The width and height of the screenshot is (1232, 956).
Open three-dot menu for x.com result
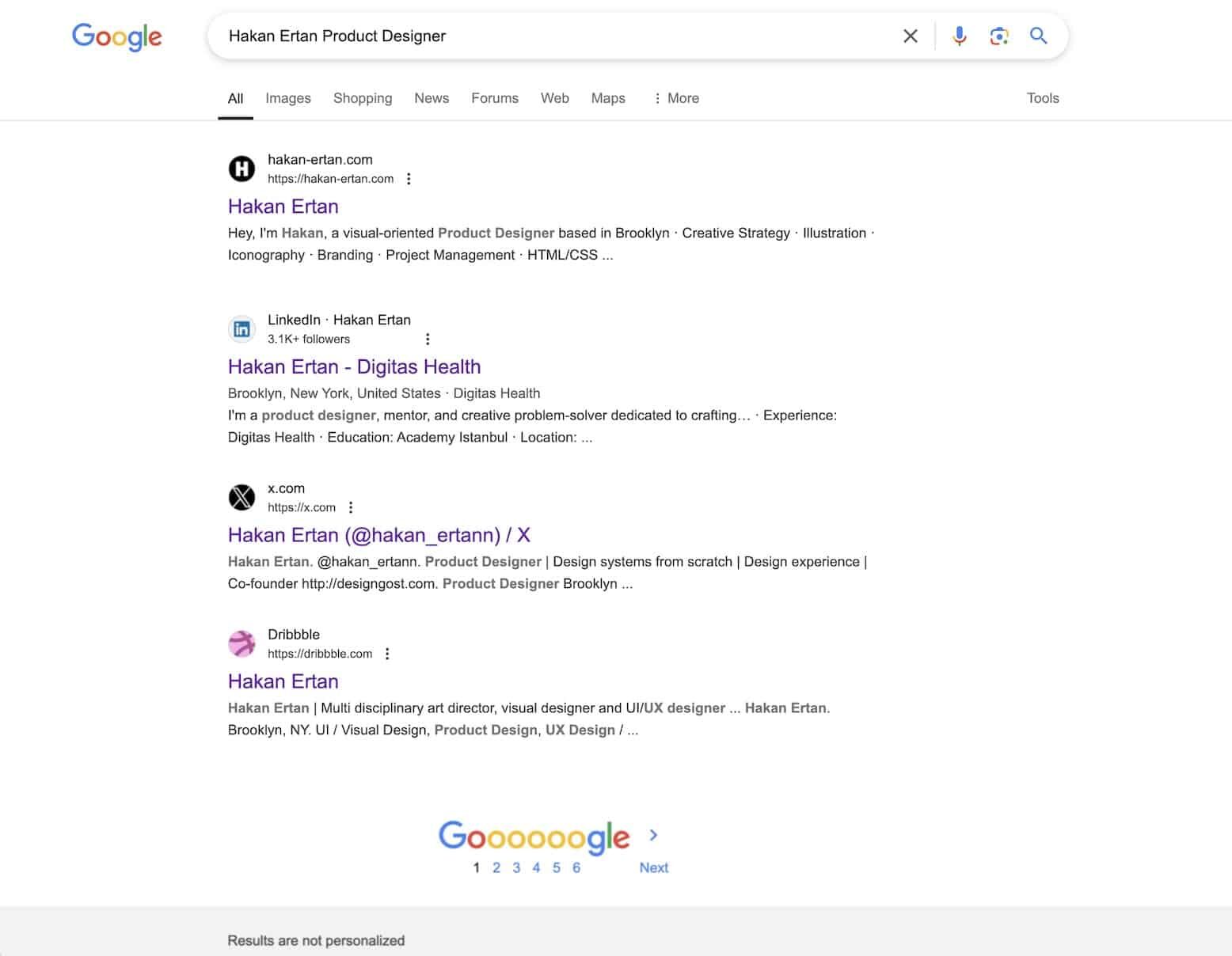tap(351, 508)
